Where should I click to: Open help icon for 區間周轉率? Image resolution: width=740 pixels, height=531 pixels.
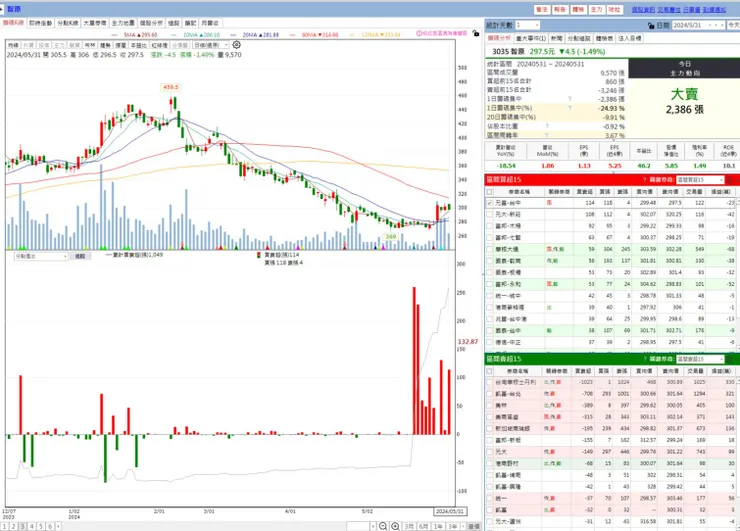[547, 135]
